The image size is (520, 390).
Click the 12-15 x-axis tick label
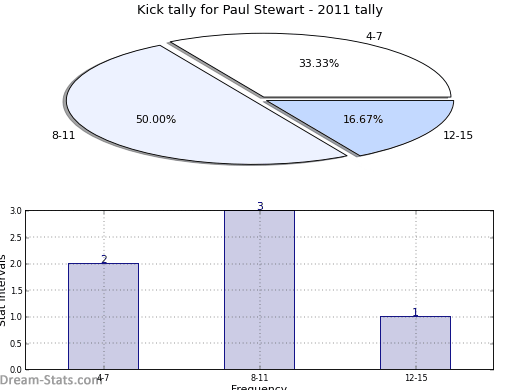(416, 378)
